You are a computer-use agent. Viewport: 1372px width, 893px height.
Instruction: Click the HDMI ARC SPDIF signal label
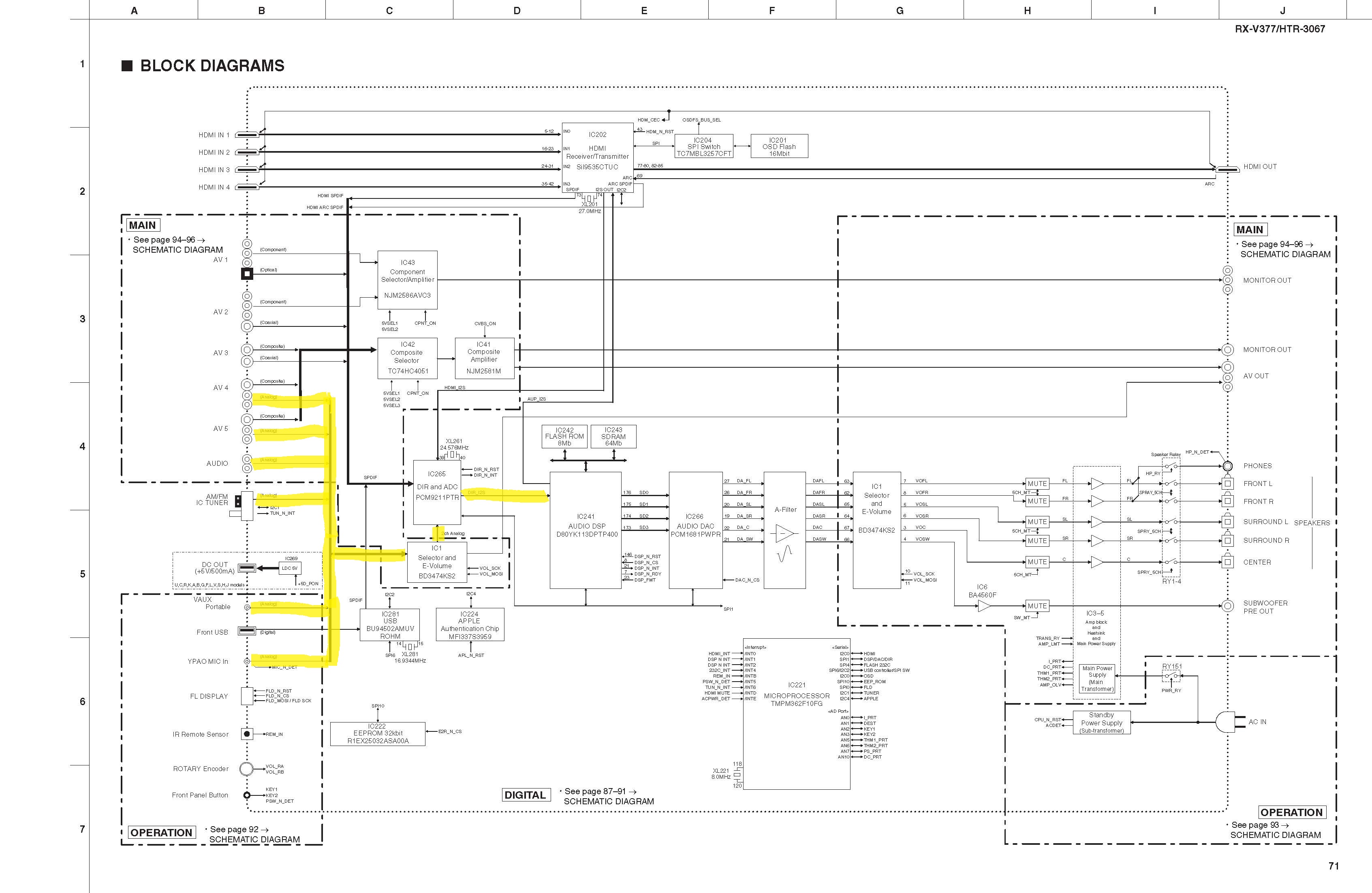[x=325, y=207]
